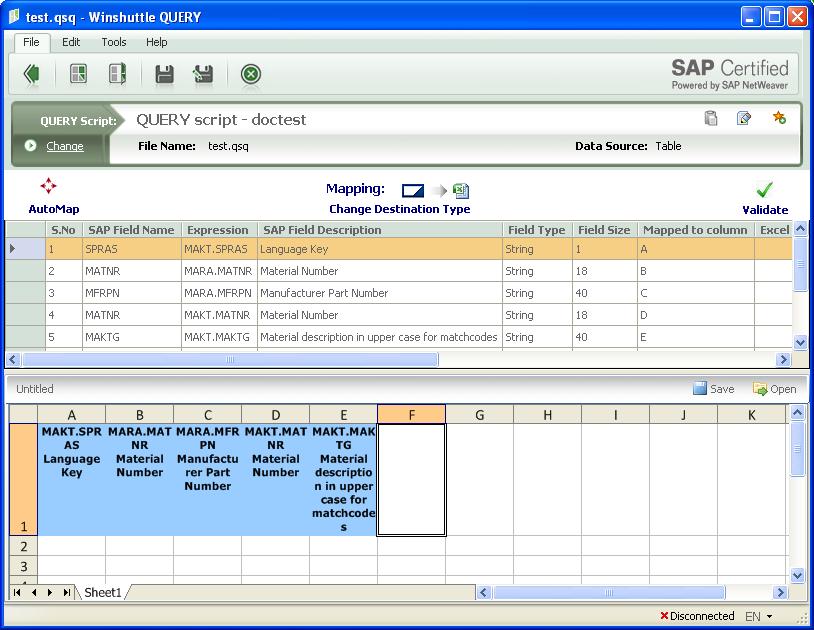Click the Mapped to column header
Viewport: 814px width, 630px height.
click(696, 230)
